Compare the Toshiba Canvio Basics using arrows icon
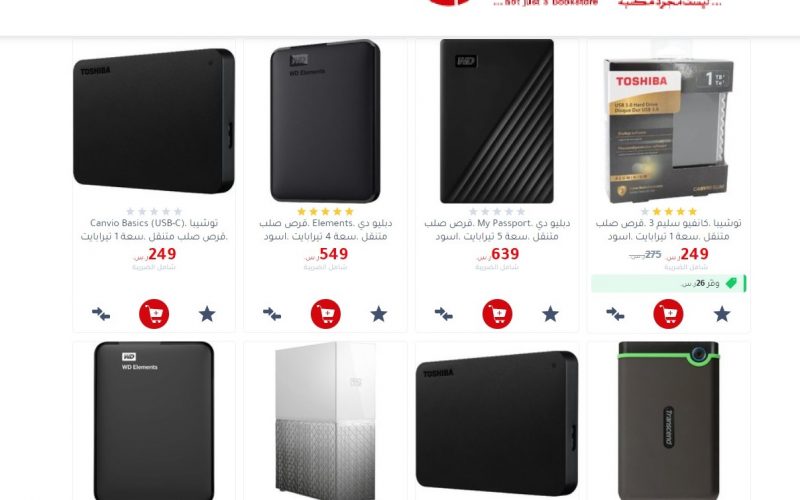 pyautogui.click(x=101, y=314)
